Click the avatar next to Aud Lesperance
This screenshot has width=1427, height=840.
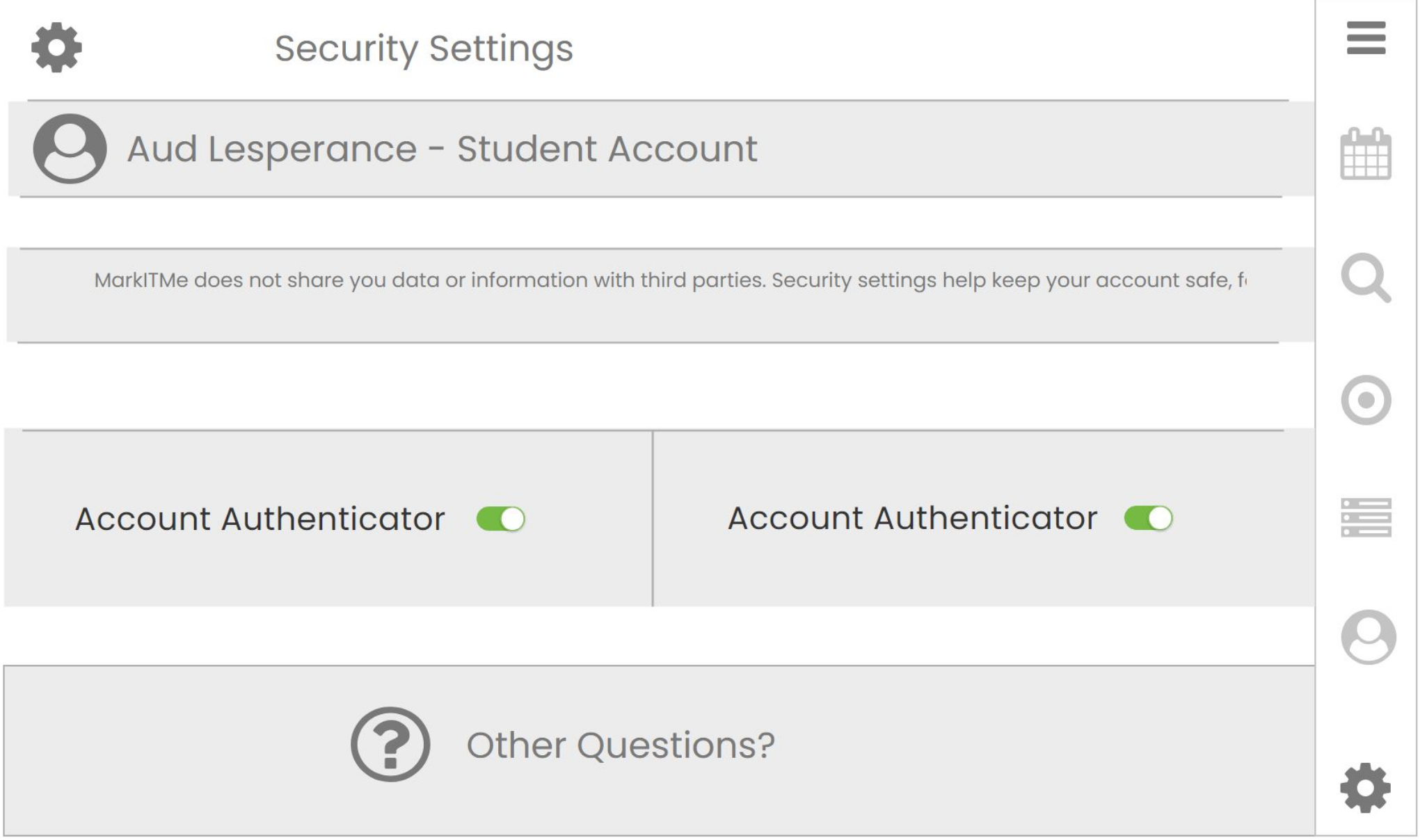click(x=70, y=149)
